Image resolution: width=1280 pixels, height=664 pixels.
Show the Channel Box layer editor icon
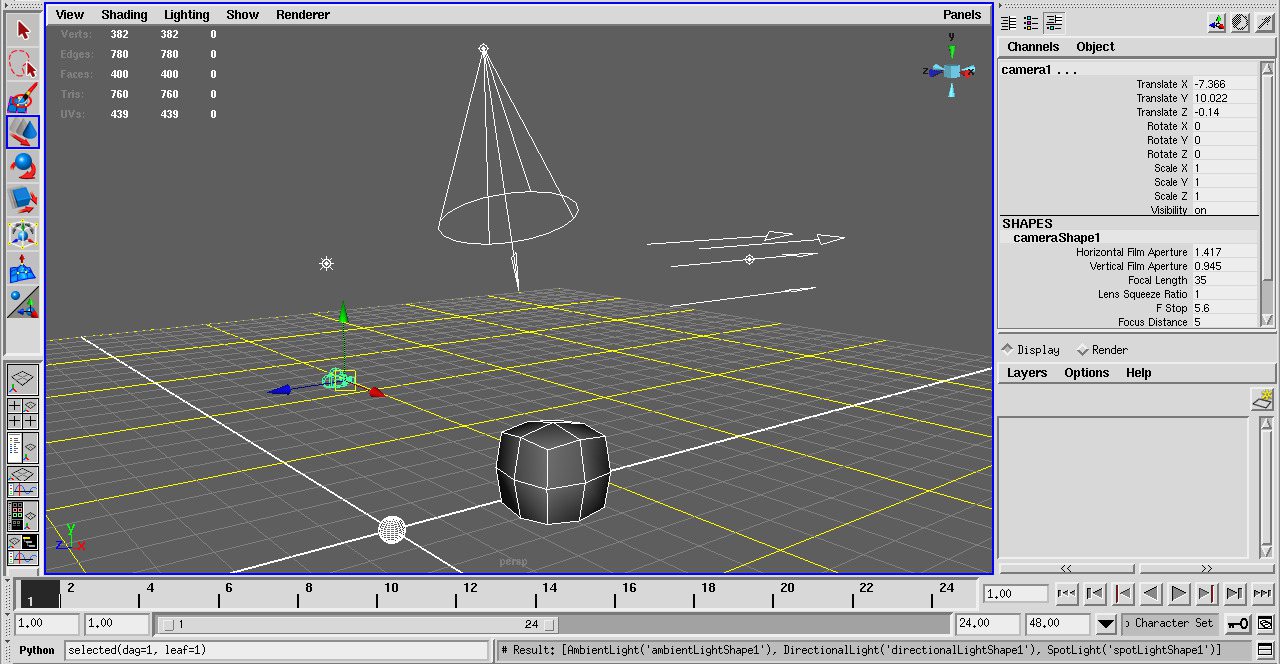[x=1053, y=23]
